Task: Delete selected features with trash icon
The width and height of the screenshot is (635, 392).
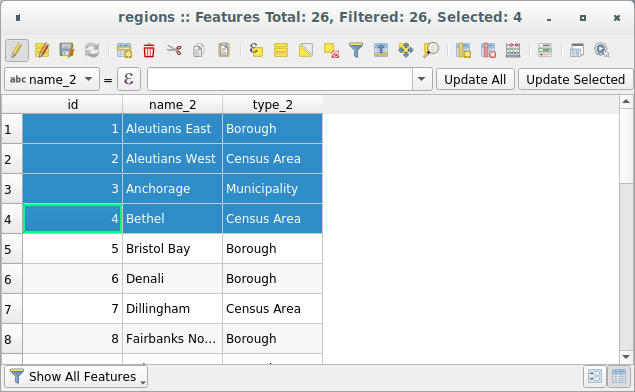Action: [x=149, y=51]
